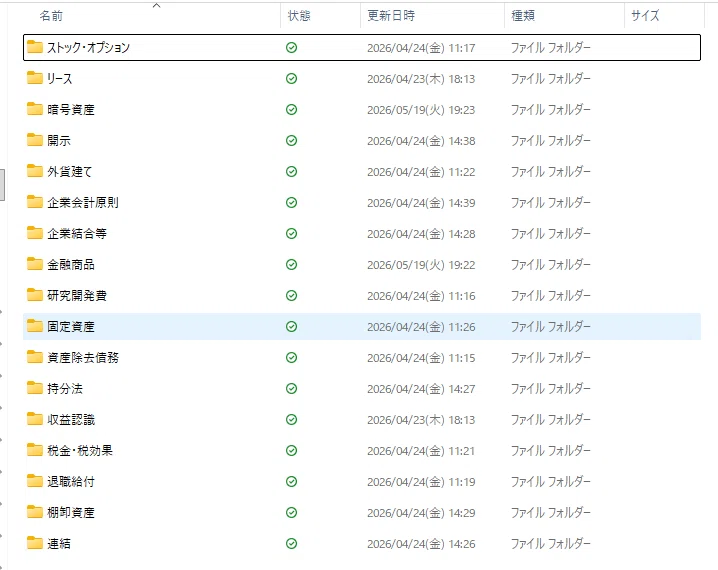Click ファイル フォルダー type in 退職給付 row
Image resolution: width=718 pixels, height=570 pixels.
(550, 482)
